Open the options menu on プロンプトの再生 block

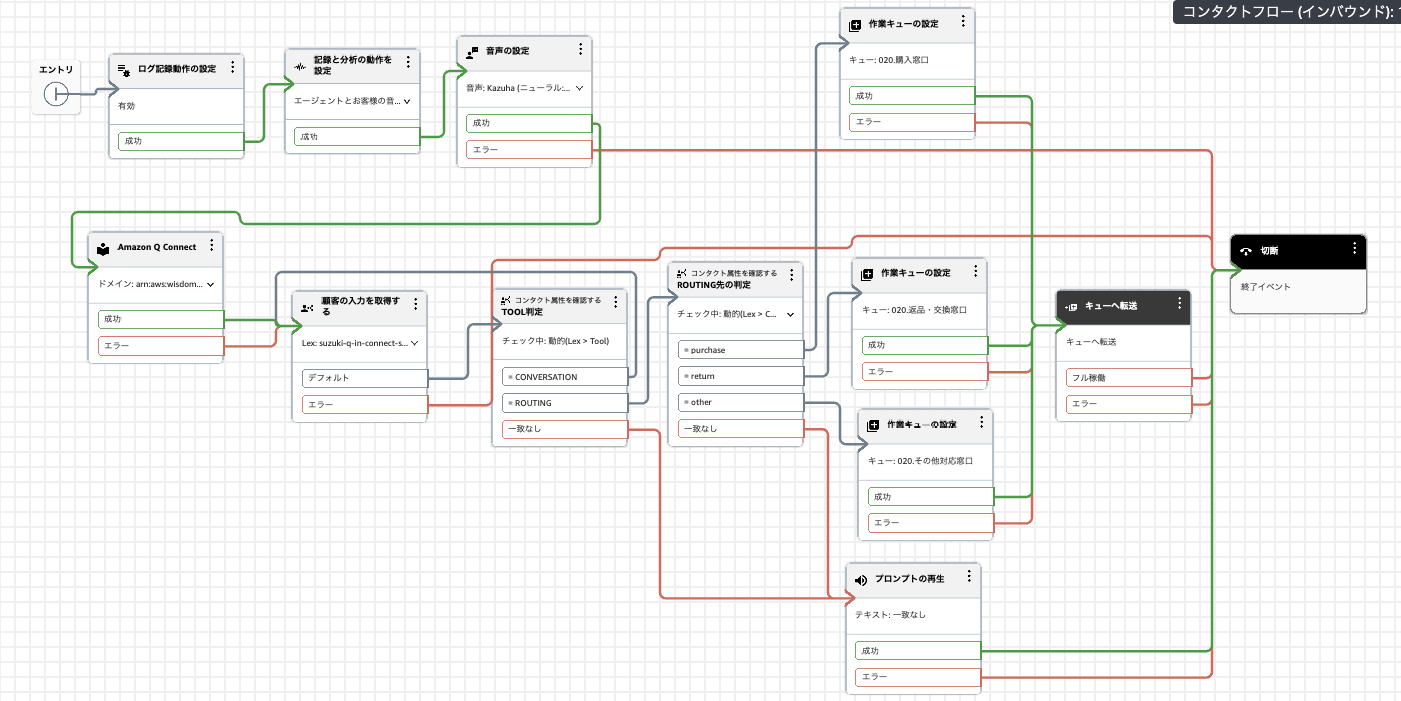click(967, 576)
